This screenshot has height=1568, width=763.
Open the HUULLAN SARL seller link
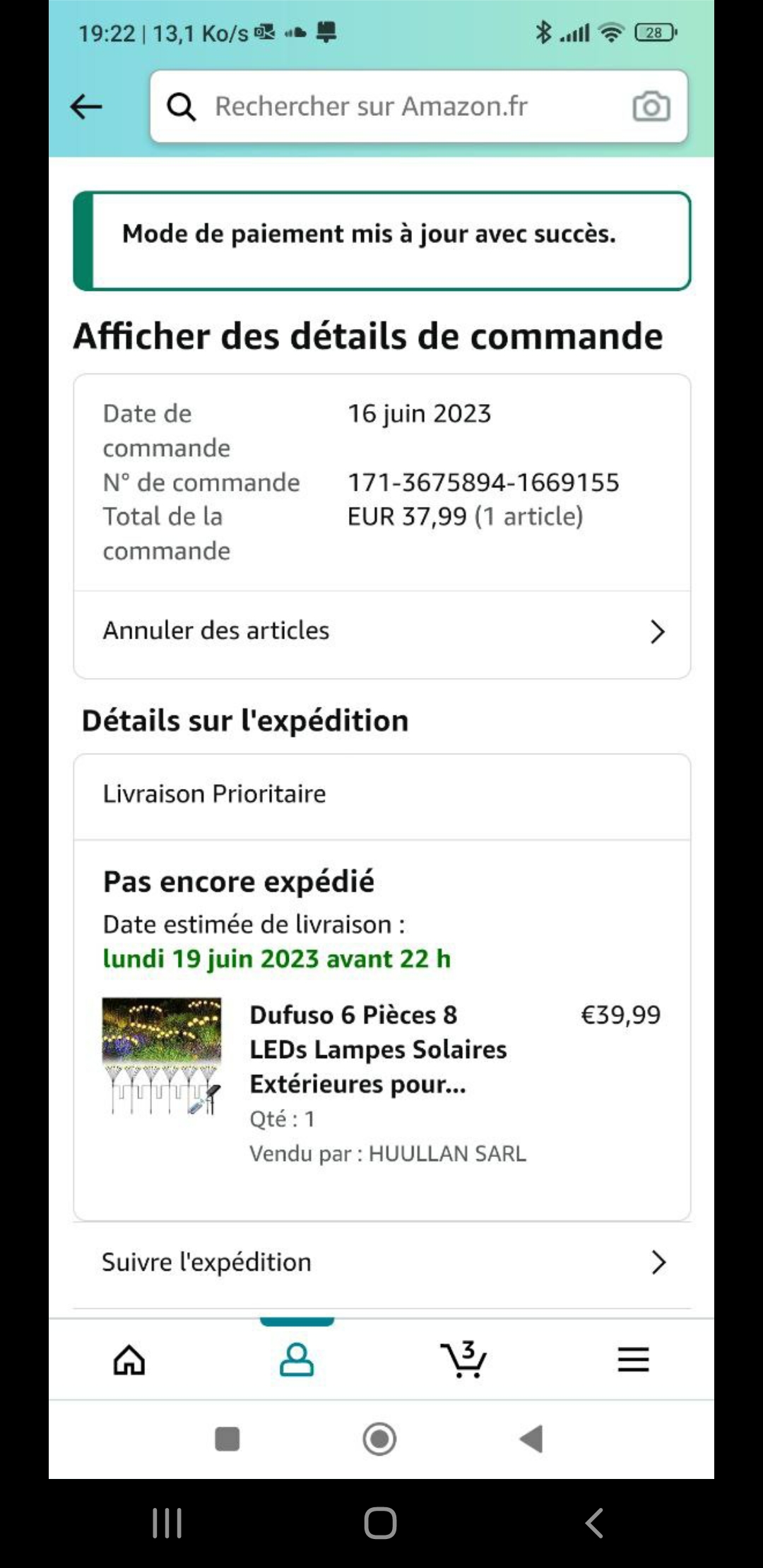tap(447, 1153)
